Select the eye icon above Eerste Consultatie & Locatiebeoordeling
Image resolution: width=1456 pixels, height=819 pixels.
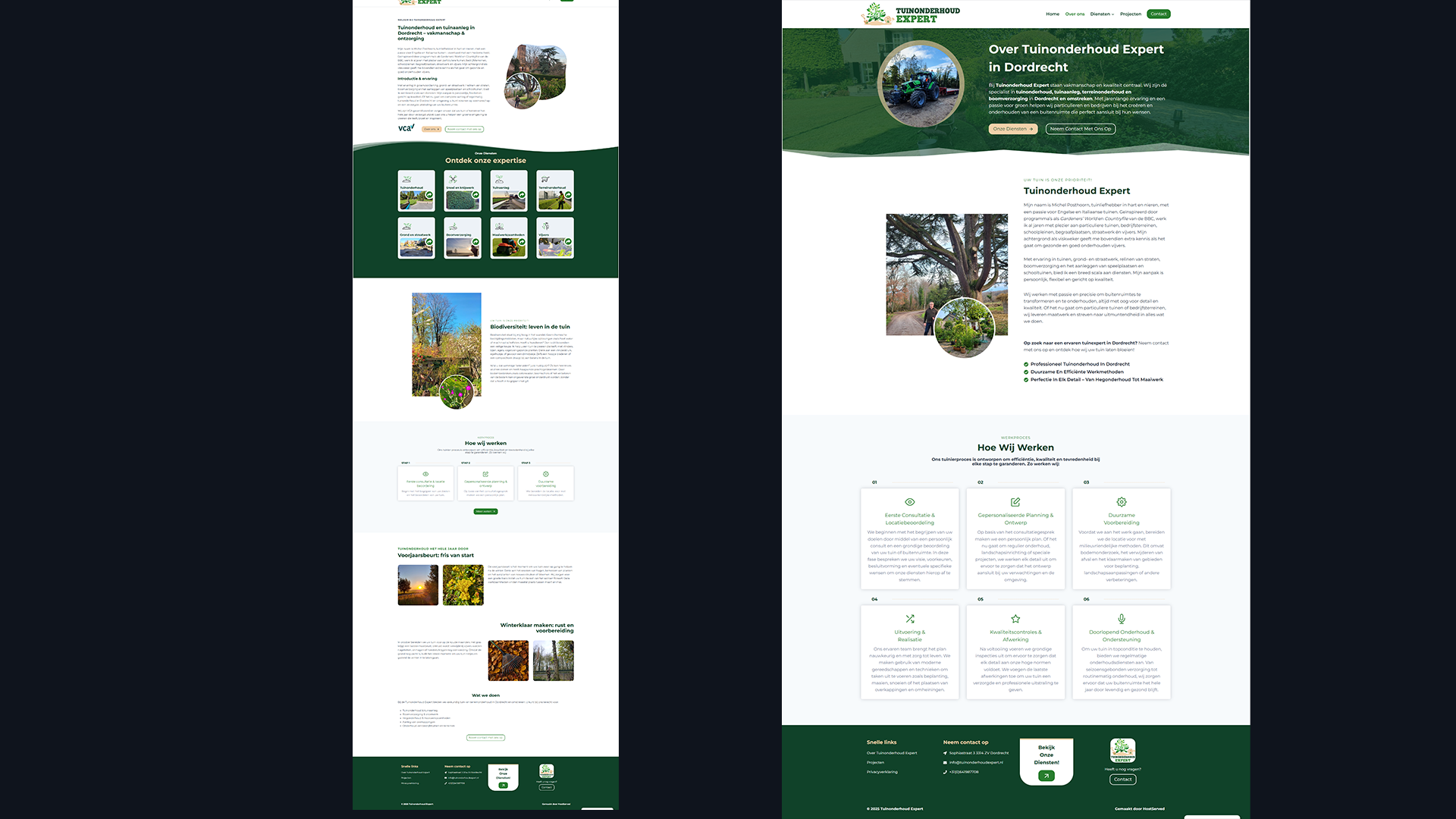tap(909, 502)
